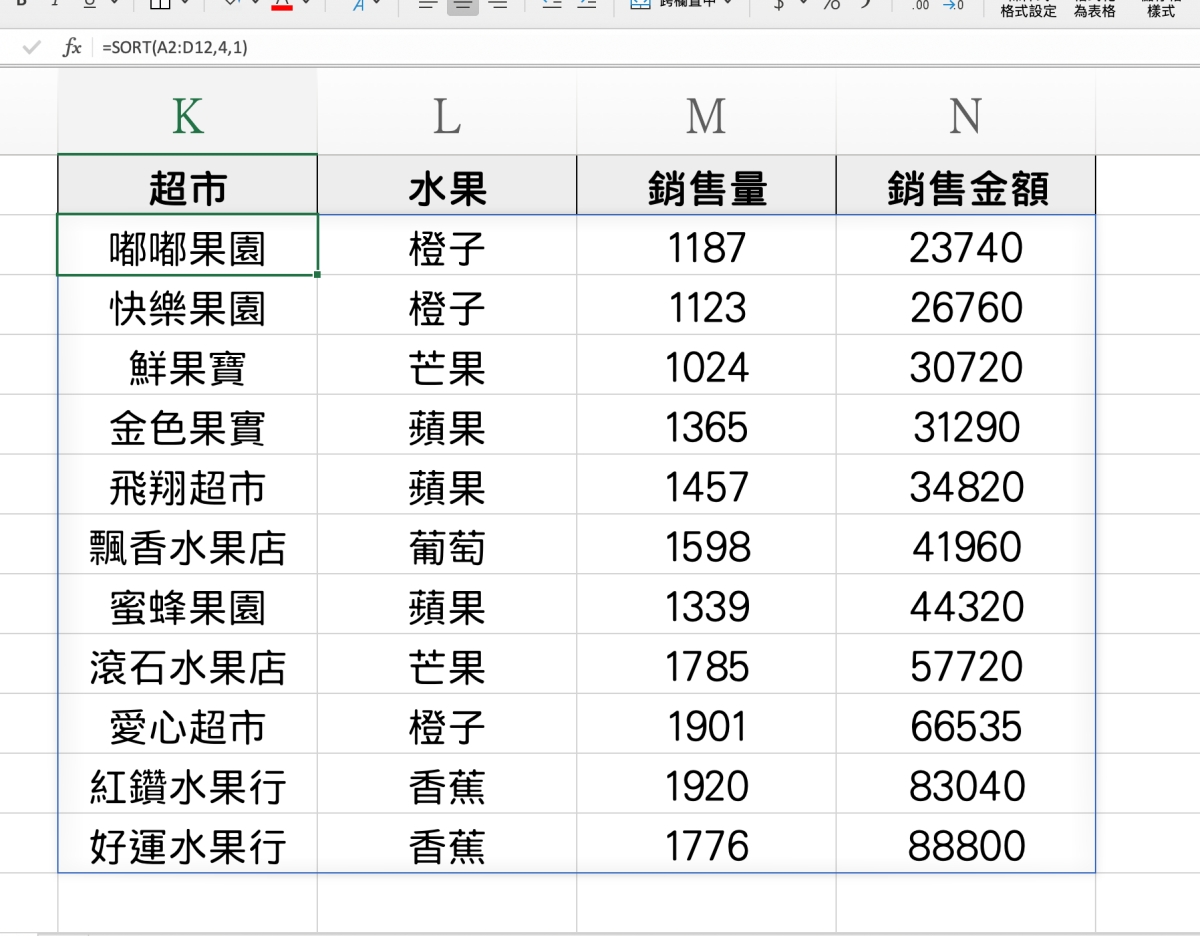This screenshot has width=1200, height=936.
Task: Click 香蕉 in the 紅鑽水果行 row
Action: coord(447,784)
